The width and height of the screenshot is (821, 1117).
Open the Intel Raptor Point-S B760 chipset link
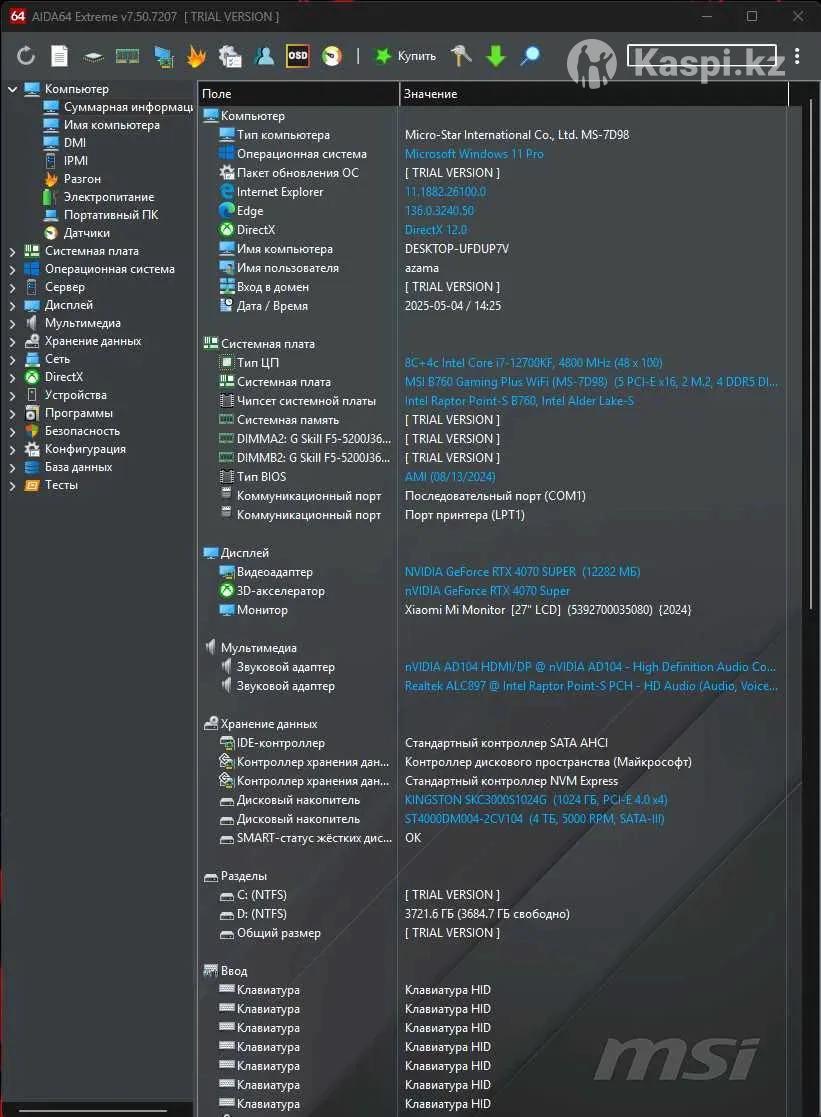(519, 401)
